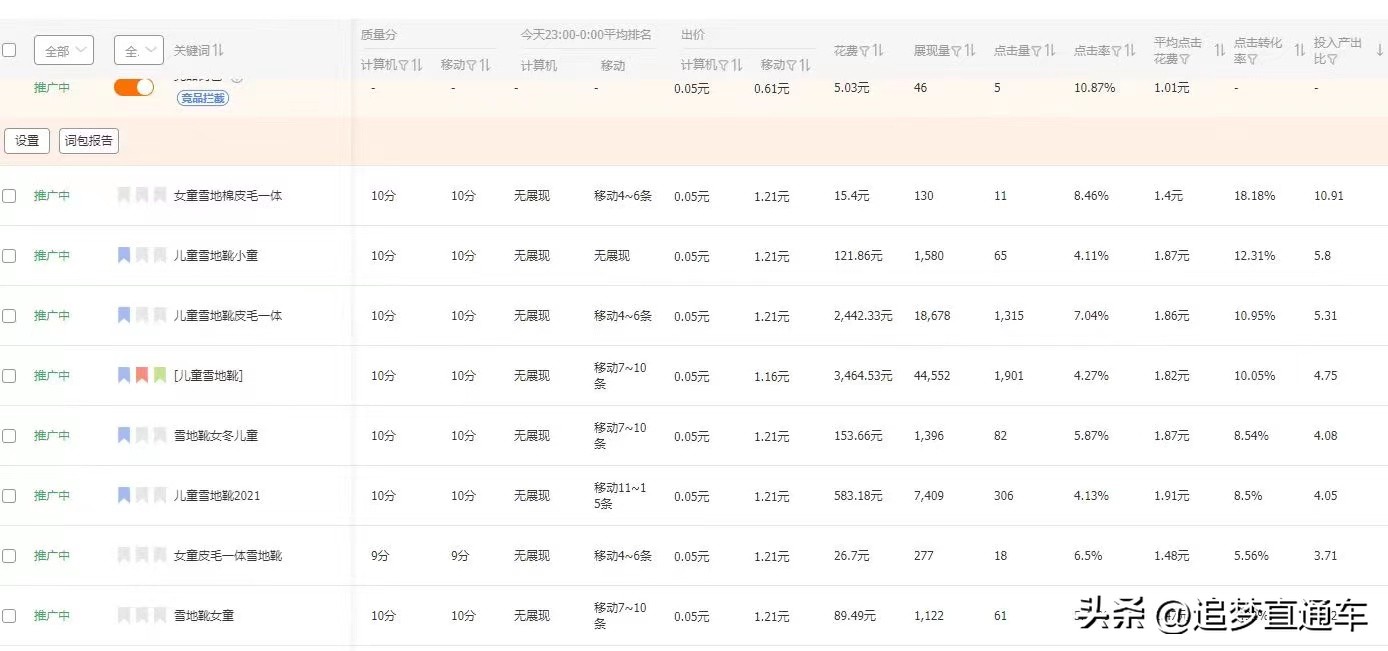Open the 词包报告 report
Viewport: 1388px width, 651px height.
point(88,140)
